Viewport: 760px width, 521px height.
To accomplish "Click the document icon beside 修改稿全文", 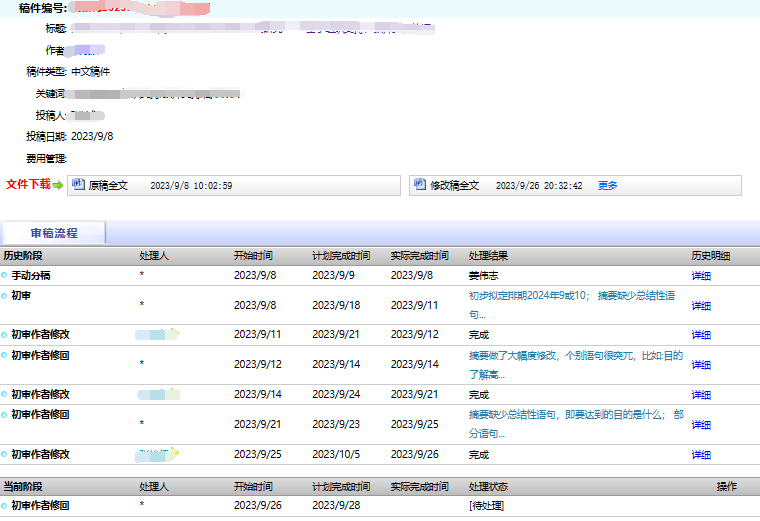I will click(x=419, y=185).
